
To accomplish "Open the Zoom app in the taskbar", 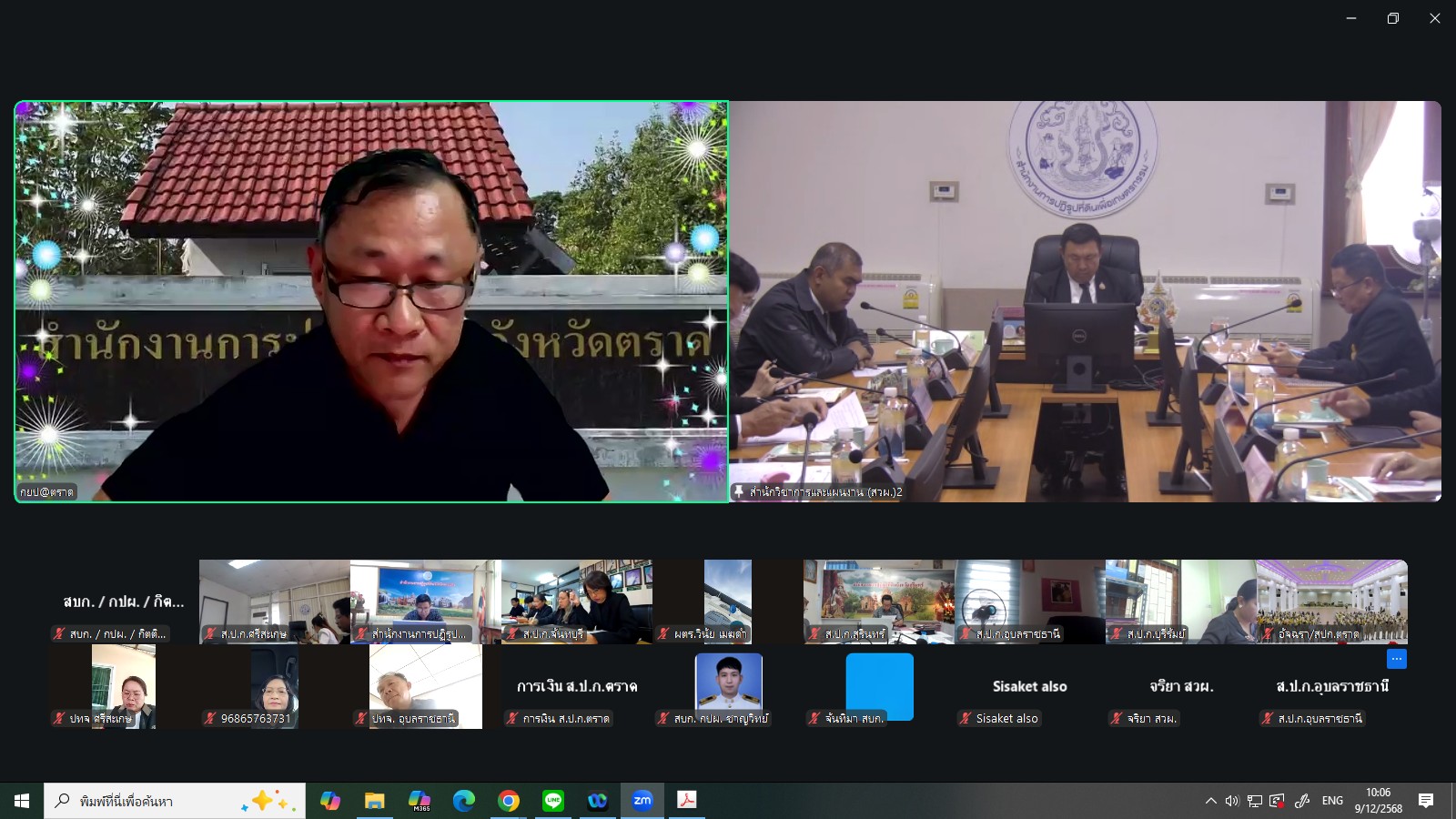I will (x=642, y=801).
